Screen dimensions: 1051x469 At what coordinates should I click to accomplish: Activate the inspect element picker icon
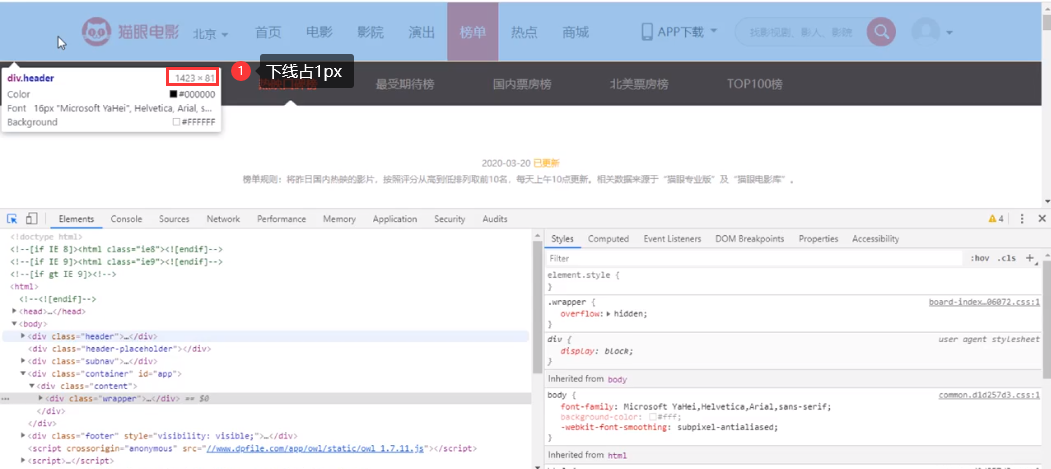click(12, 218)
